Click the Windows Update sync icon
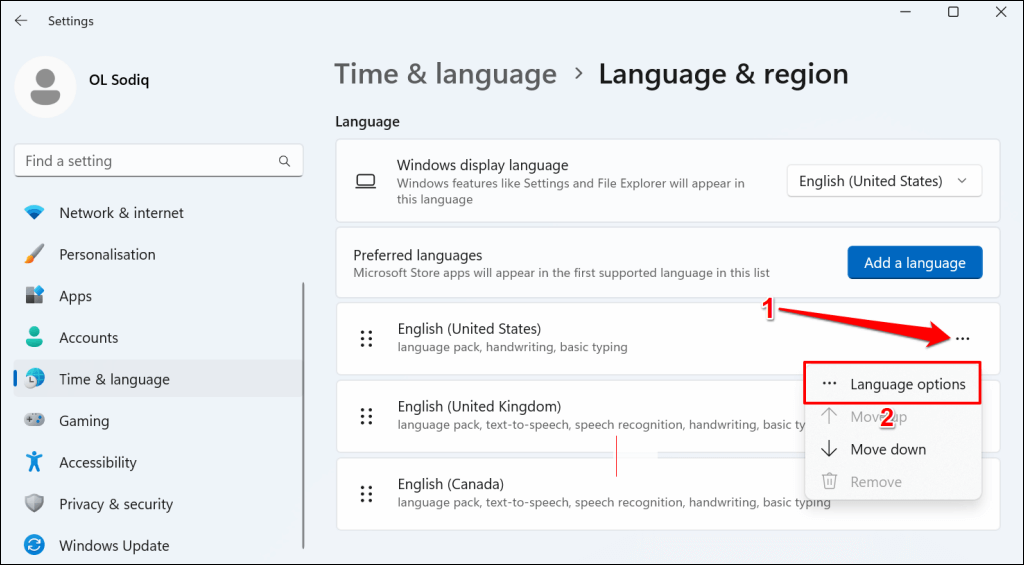 [35, 545]
